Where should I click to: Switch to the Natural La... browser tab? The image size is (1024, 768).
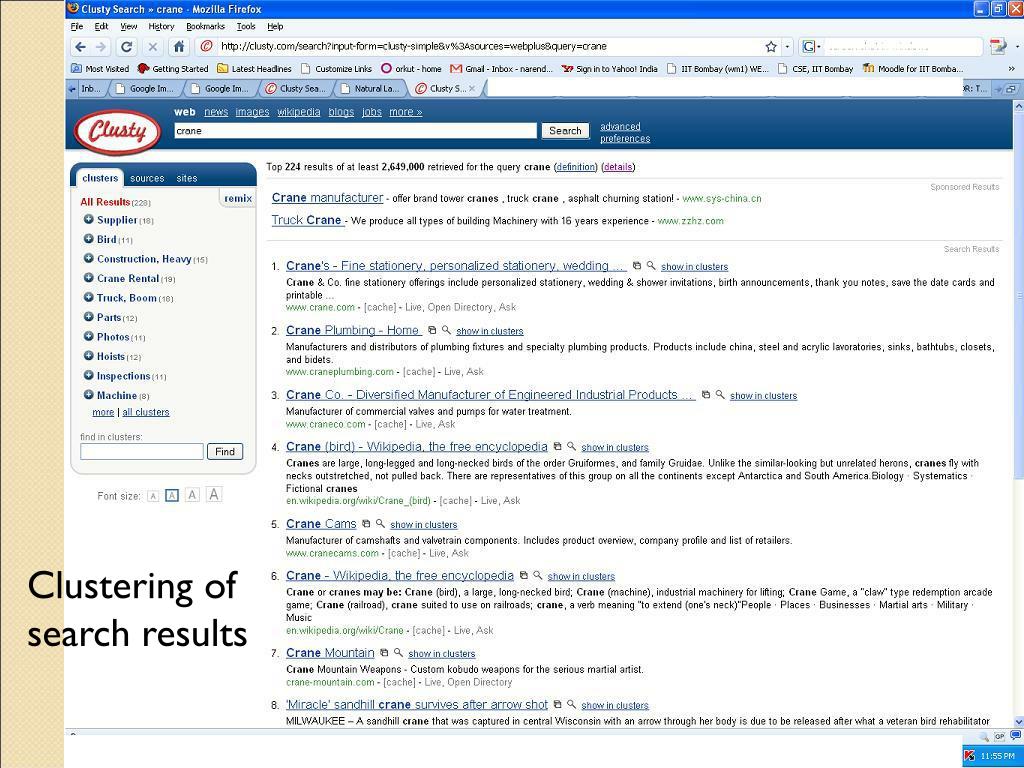(x=370, y=88)
